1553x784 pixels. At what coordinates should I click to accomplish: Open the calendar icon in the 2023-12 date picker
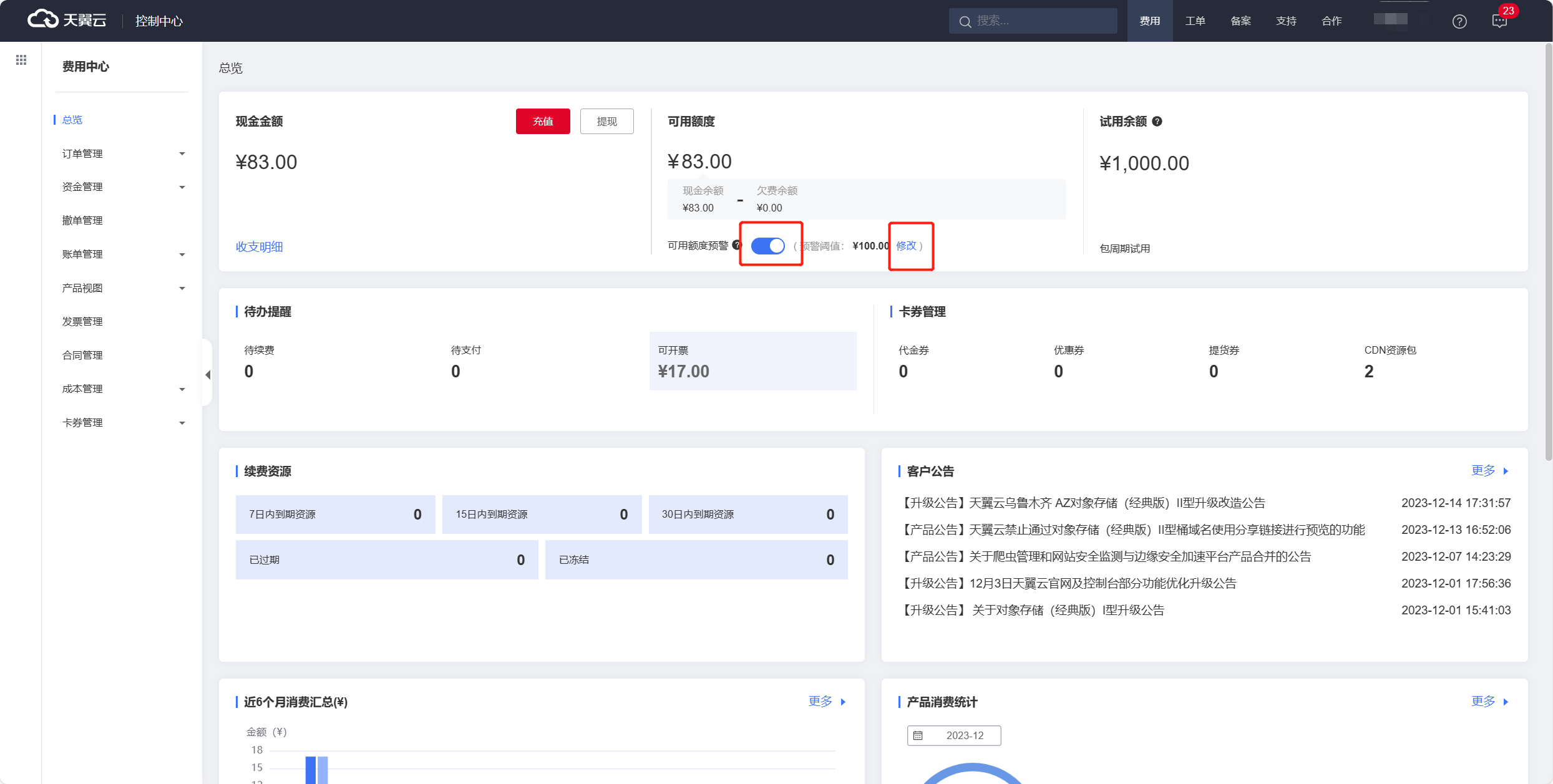pyautogui.click(x=918, y=735)
